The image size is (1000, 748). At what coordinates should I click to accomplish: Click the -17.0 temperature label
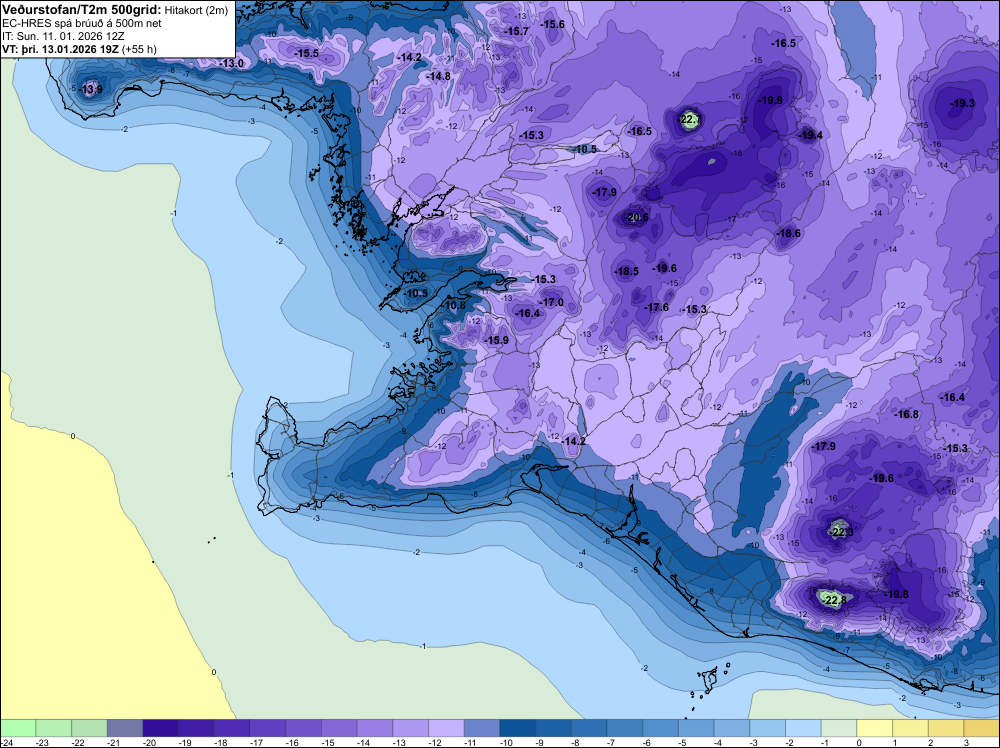(552, 302)
